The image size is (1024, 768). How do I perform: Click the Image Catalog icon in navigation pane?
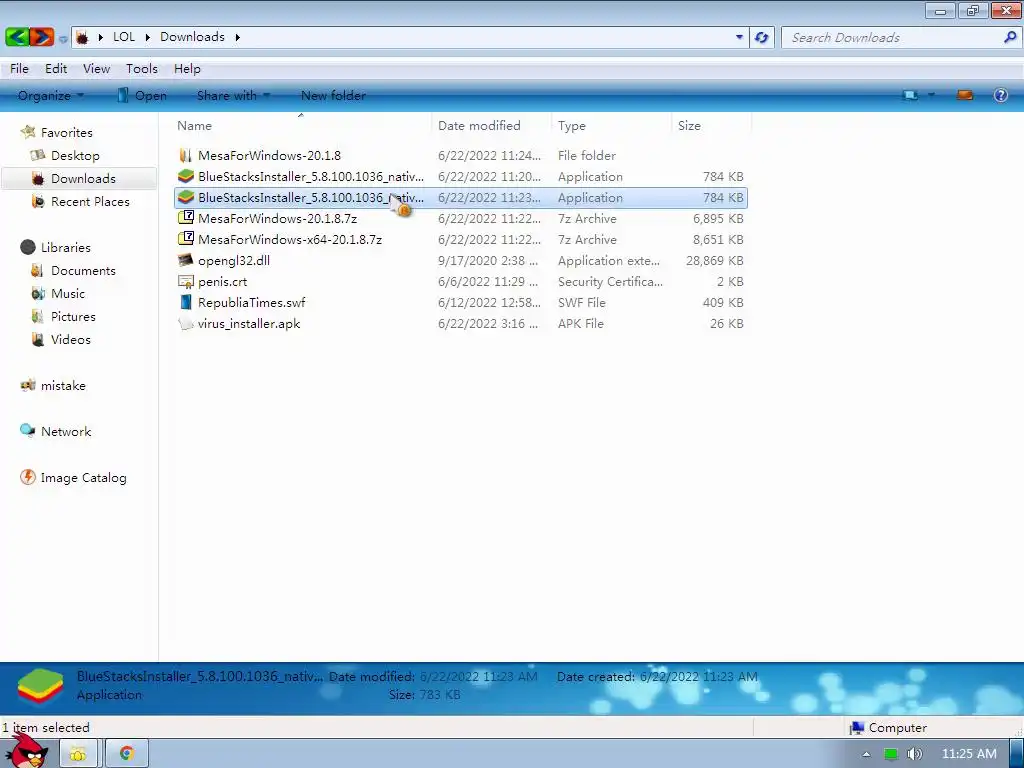(27, 477)
